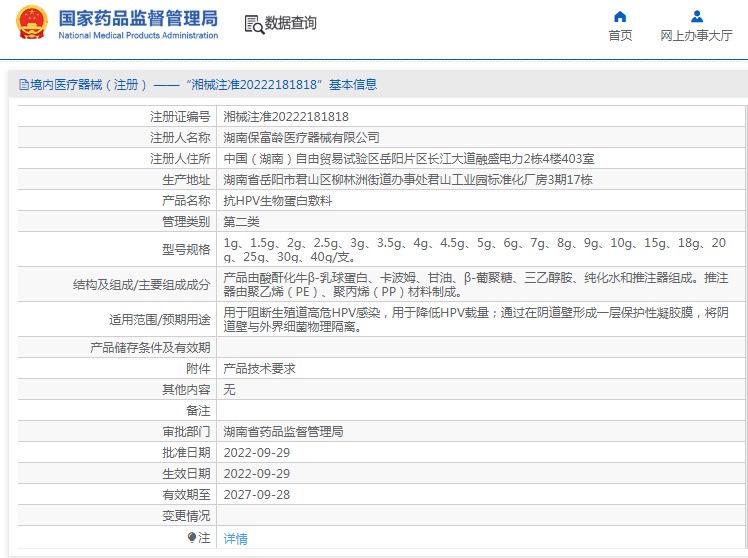Screen dimensions: 748x558
Task: Open the 数据查询 search icon
Action: point(254,24)
